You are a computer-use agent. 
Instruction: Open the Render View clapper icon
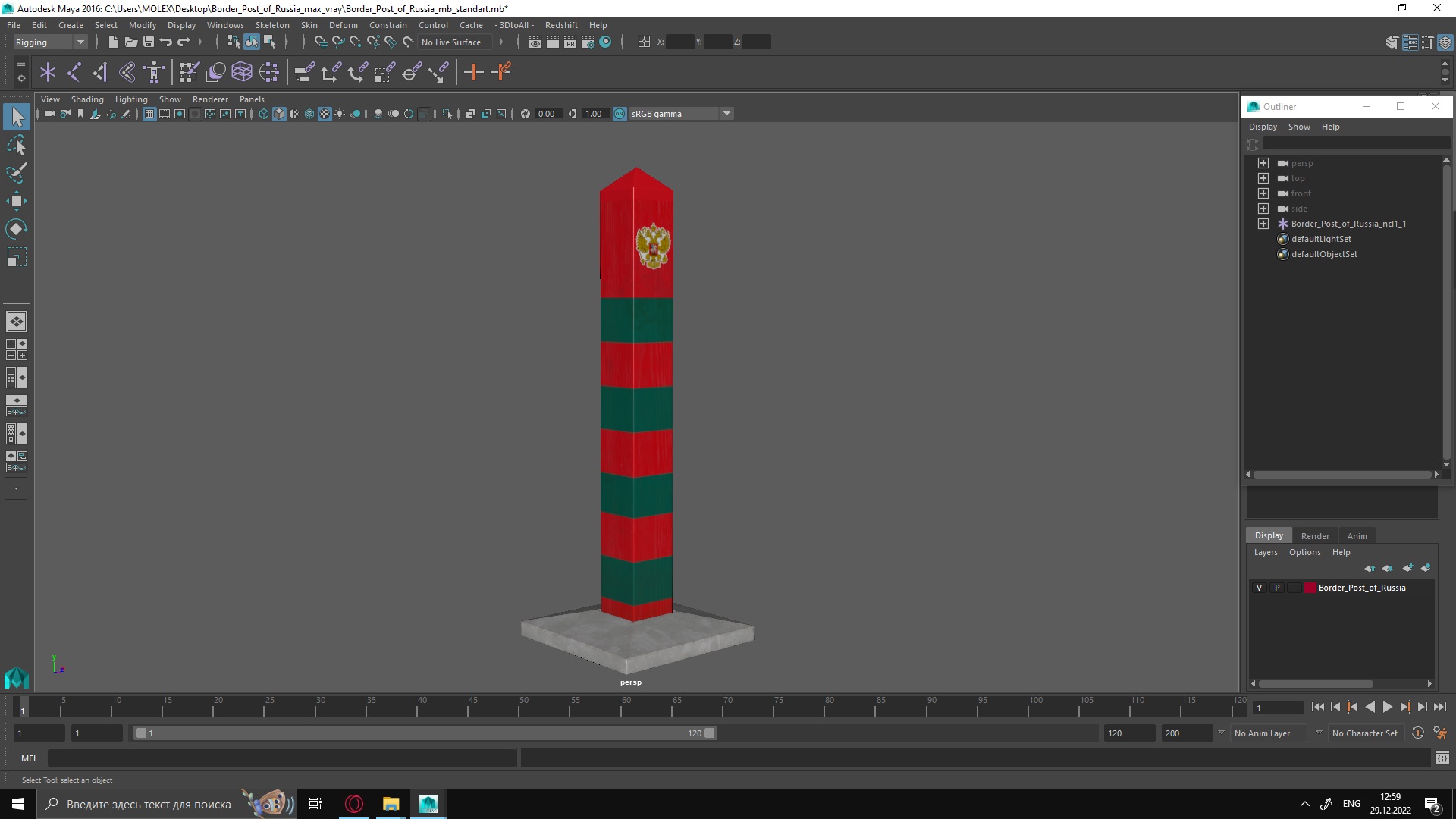[535, 42]
